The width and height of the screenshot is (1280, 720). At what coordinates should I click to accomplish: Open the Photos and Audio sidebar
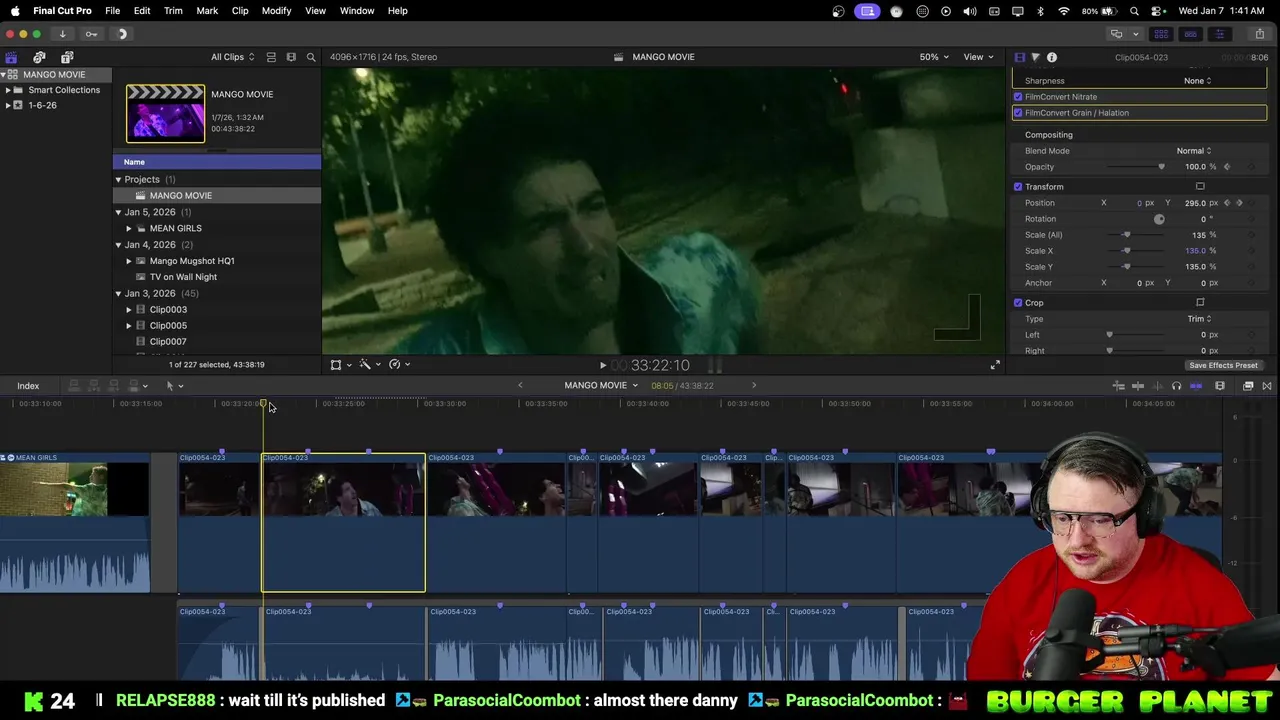[x=39, y=57]
